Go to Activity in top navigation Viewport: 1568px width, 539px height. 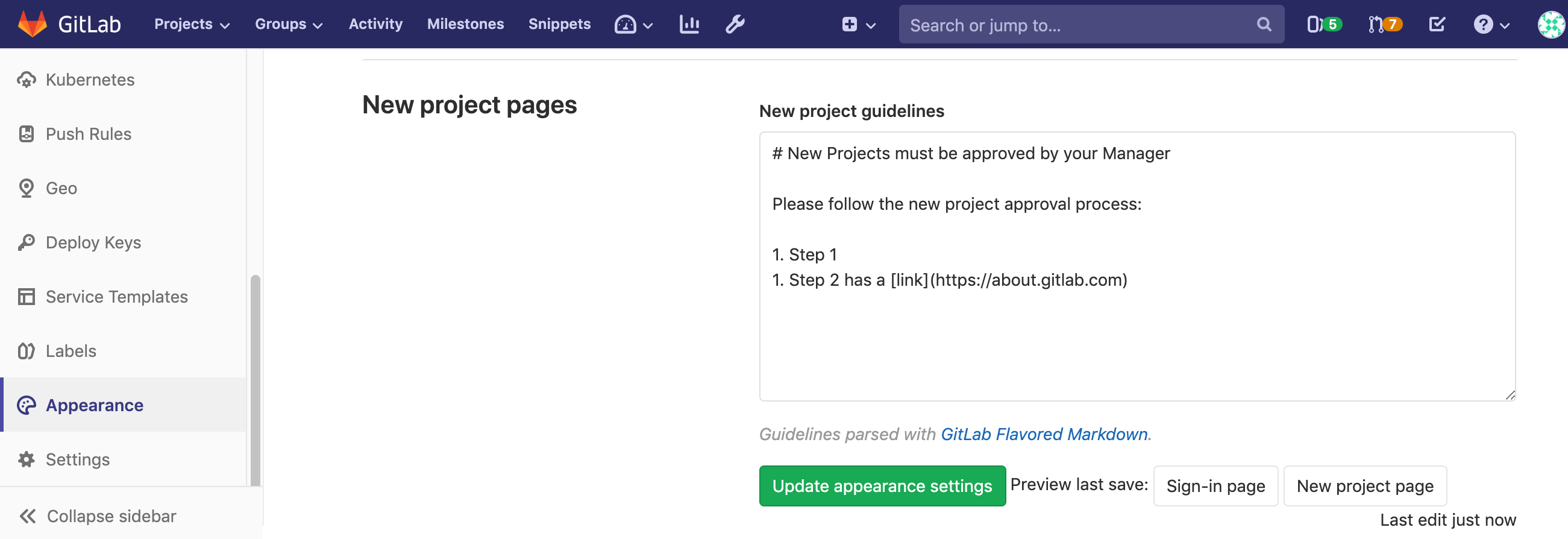(375, 24)
